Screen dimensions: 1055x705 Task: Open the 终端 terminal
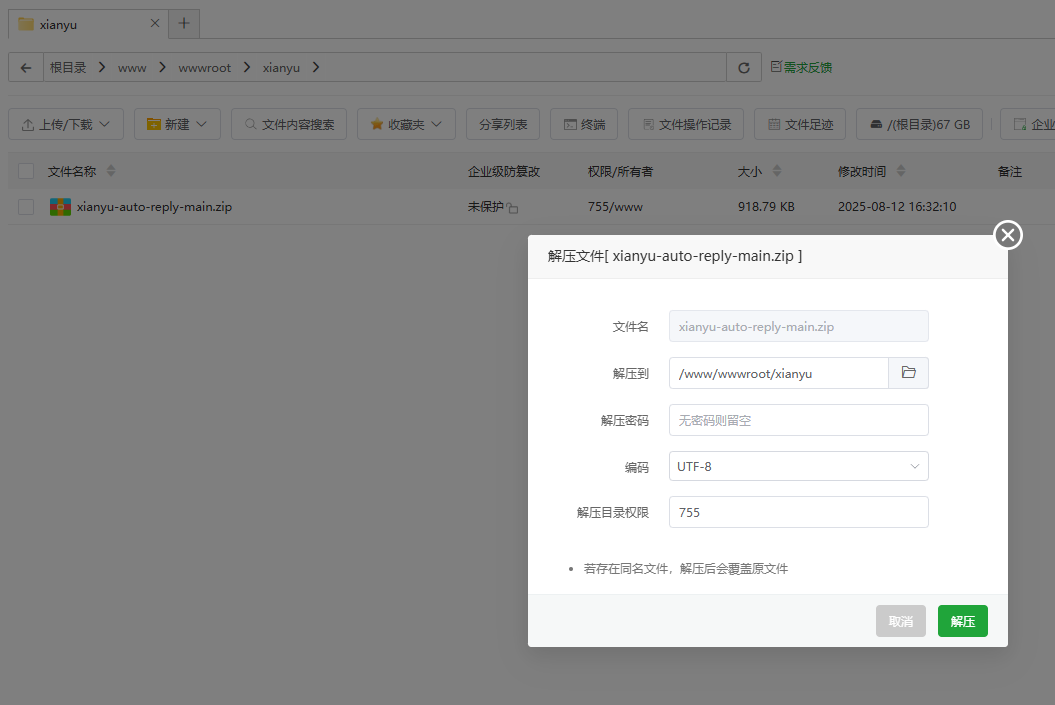(x=584, y=124)
